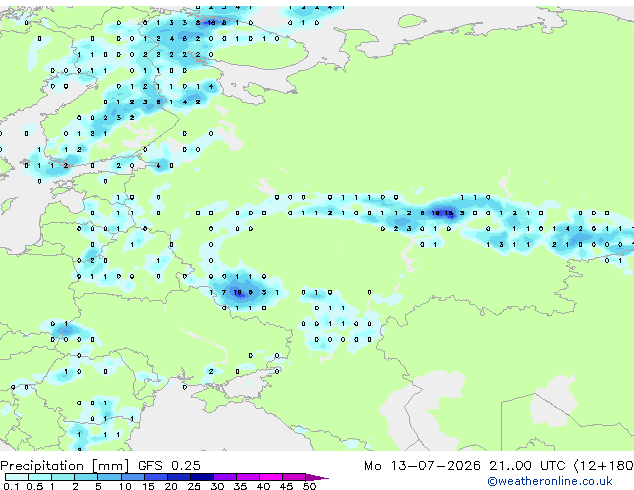This screenshot has height=490, width=634.
Task: Pick the 15–20 mm legend color swatch
Action: pos(155,477)
